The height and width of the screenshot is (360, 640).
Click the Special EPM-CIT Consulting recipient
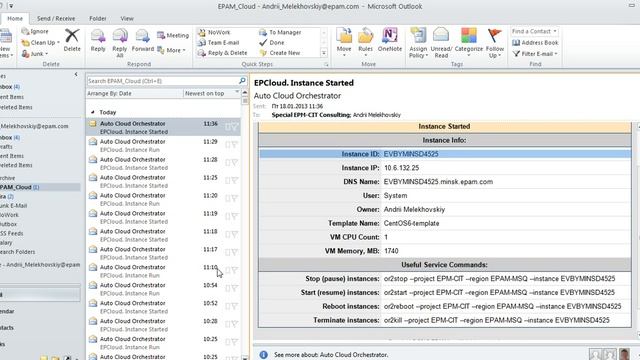tap(311, 115)
